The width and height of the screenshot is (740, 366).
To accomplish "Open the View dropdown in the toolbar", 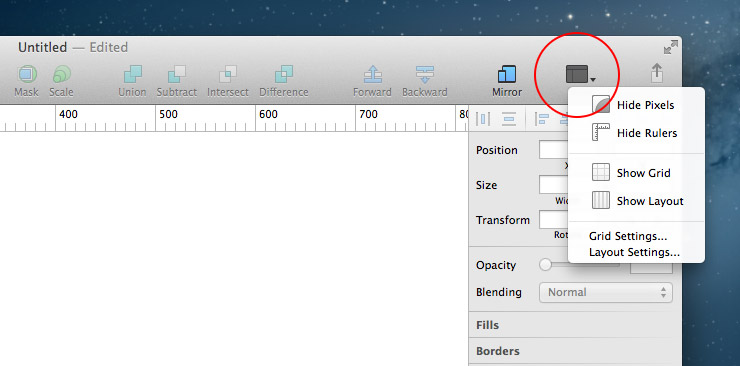I will point(580,75).
